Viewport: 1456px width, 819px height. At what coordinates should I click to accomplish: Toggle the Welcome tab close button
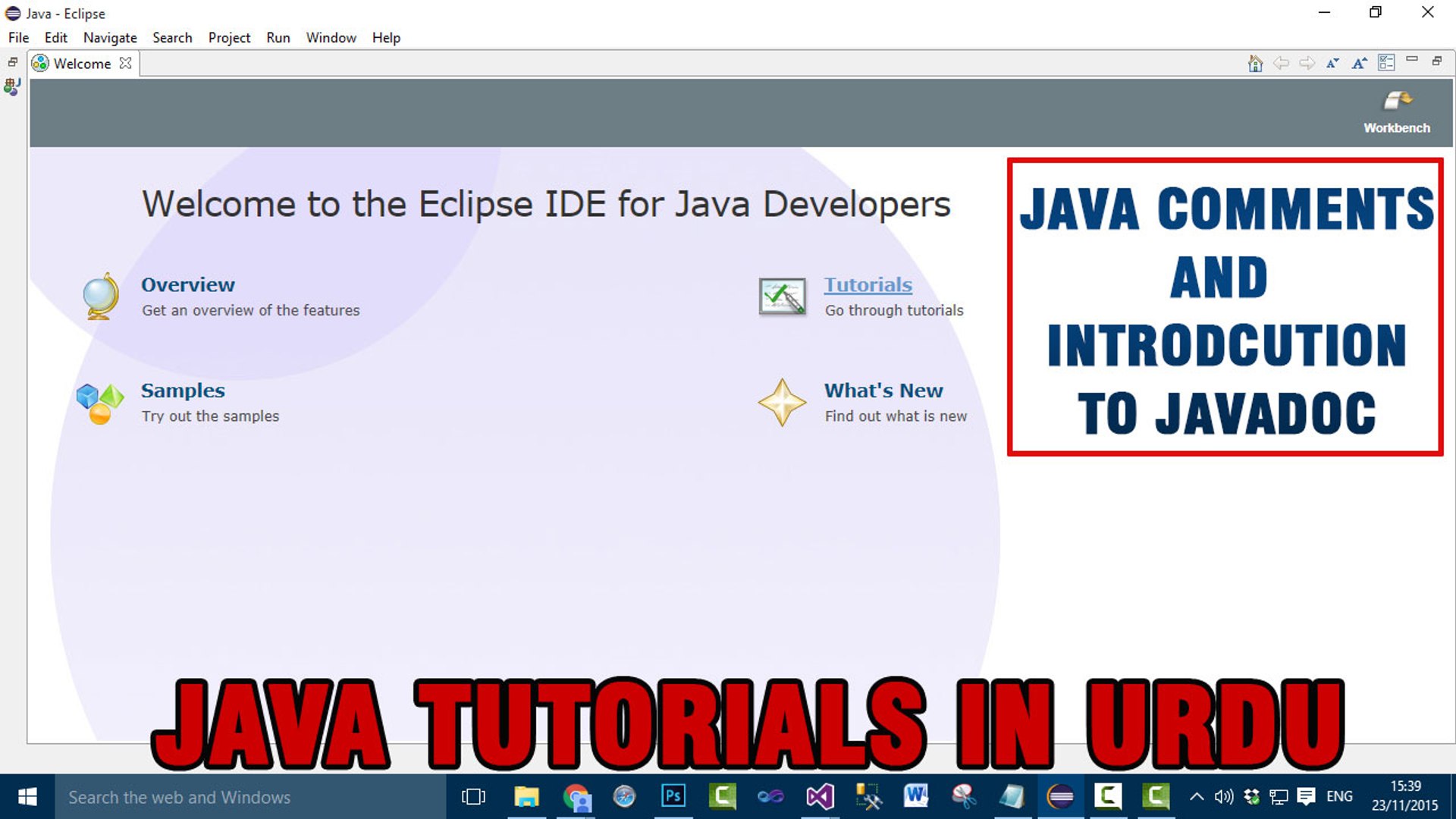125,63
